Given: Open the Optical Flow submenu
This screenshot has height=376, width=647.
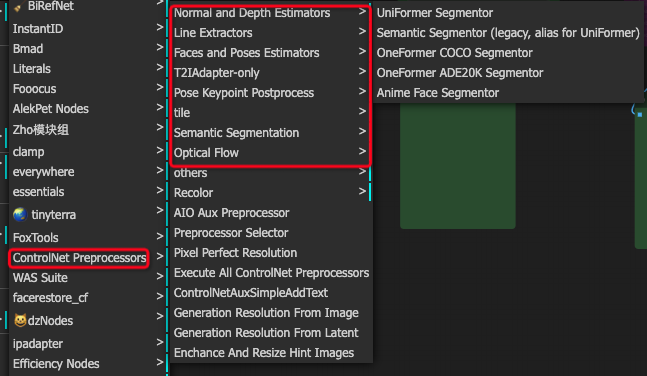Looking at the screenshot, I should click(x=270, y=153).
